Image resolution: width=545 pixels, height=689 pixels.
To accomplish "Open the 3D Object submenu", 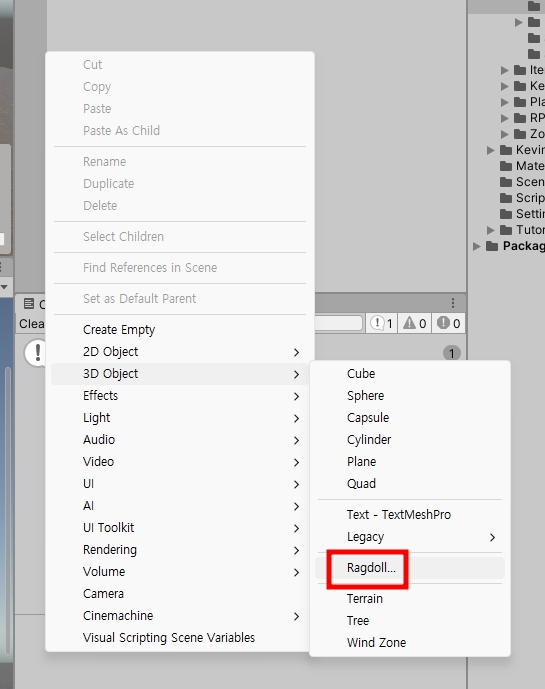I will point(180,374).
